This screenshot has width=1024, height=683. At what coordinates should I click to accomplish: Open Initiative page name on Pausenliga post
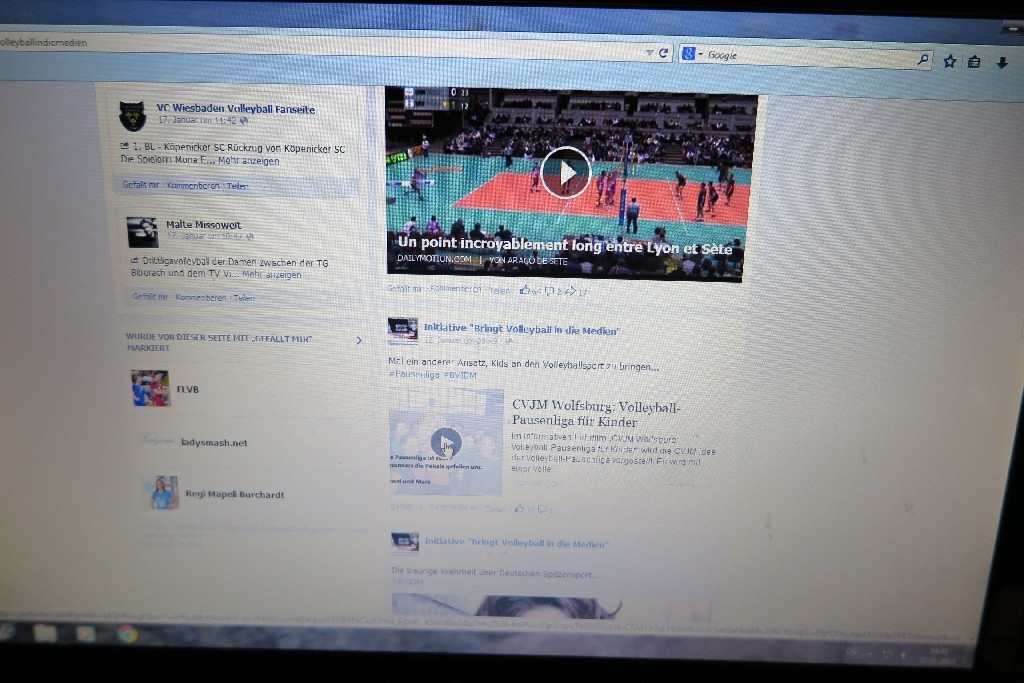(x=521, y=329)
